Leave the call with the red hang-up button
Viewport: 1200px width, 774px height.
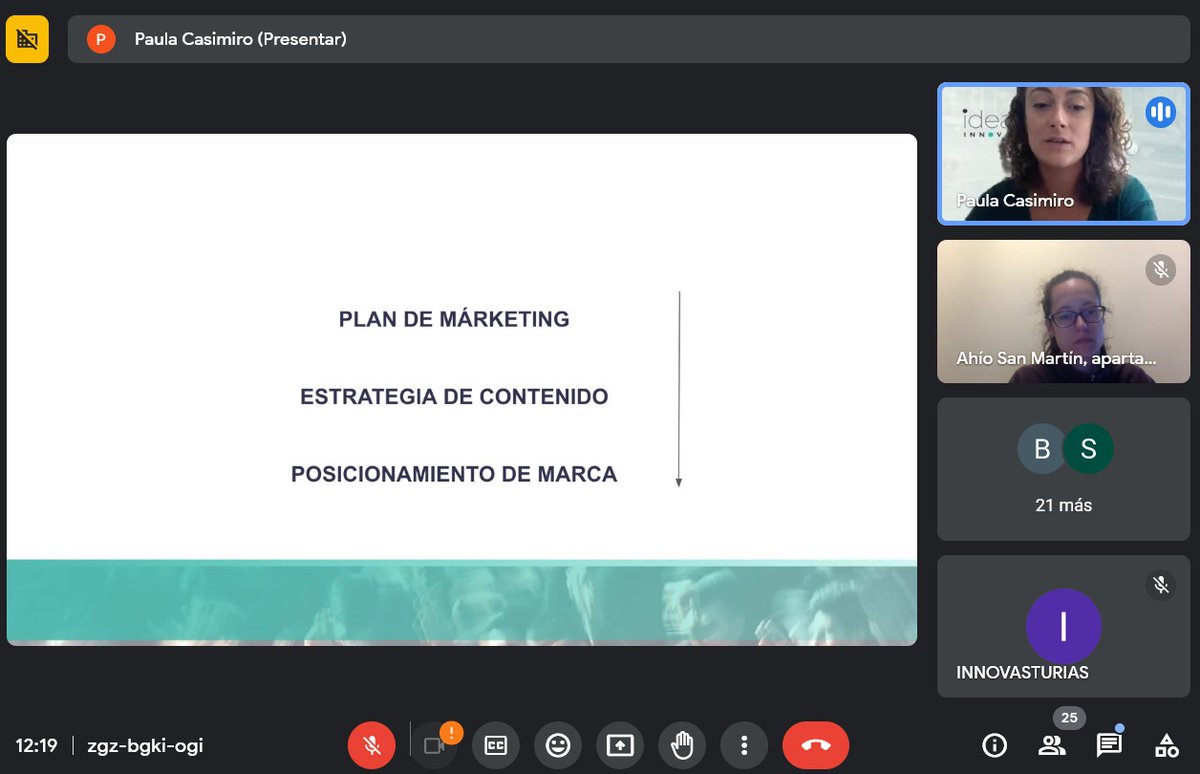(816, 745)
